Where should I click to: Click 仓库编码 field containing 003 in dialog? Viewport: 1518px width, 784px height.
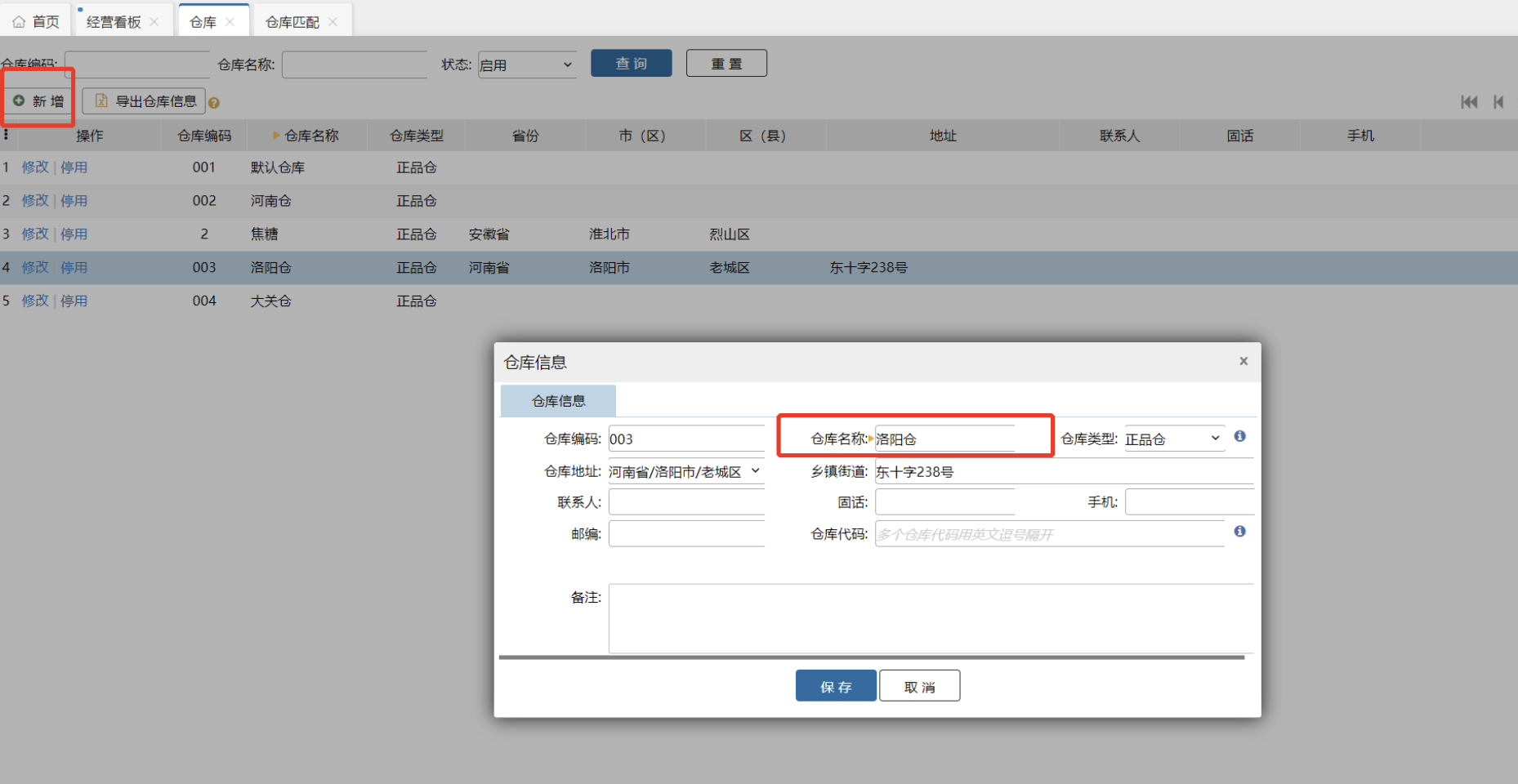(x=686, y=439)
